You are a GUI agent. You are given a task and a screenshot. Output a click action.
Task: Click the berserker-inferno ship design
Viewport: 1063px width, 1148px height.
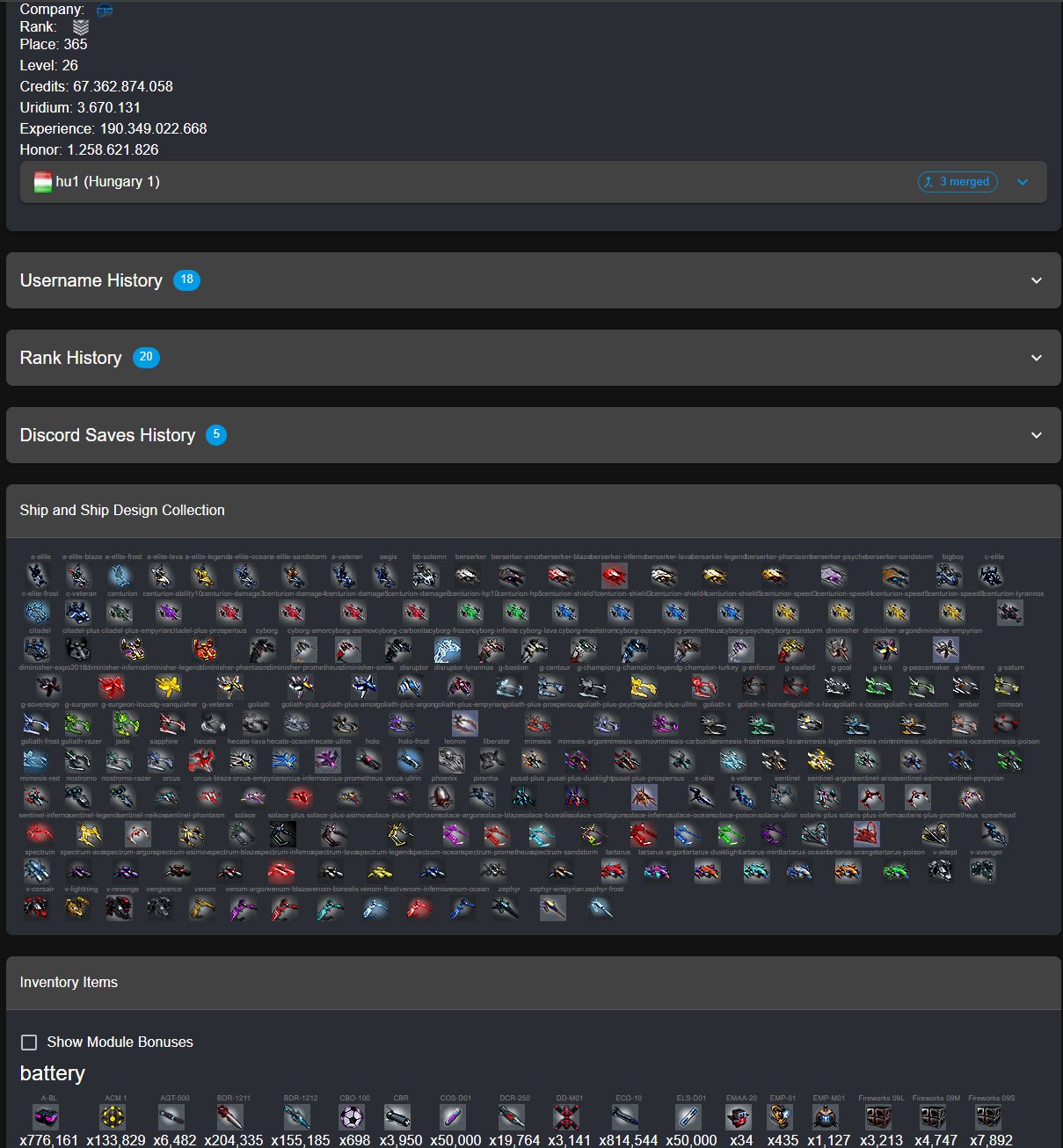pyautogui.click(x=615, y=576)
